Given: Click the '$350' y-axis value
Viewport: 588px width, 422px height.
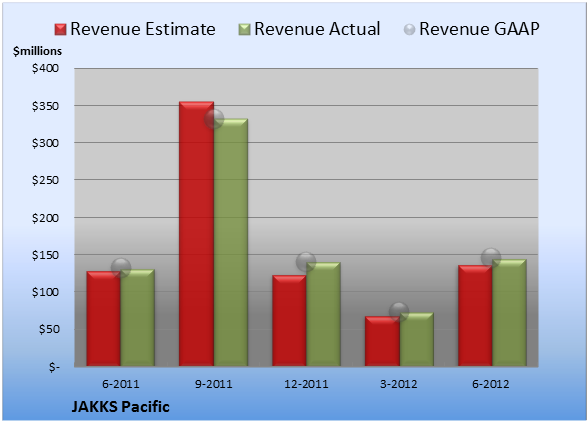Looking at the screenshot, I should click(45, 106).
